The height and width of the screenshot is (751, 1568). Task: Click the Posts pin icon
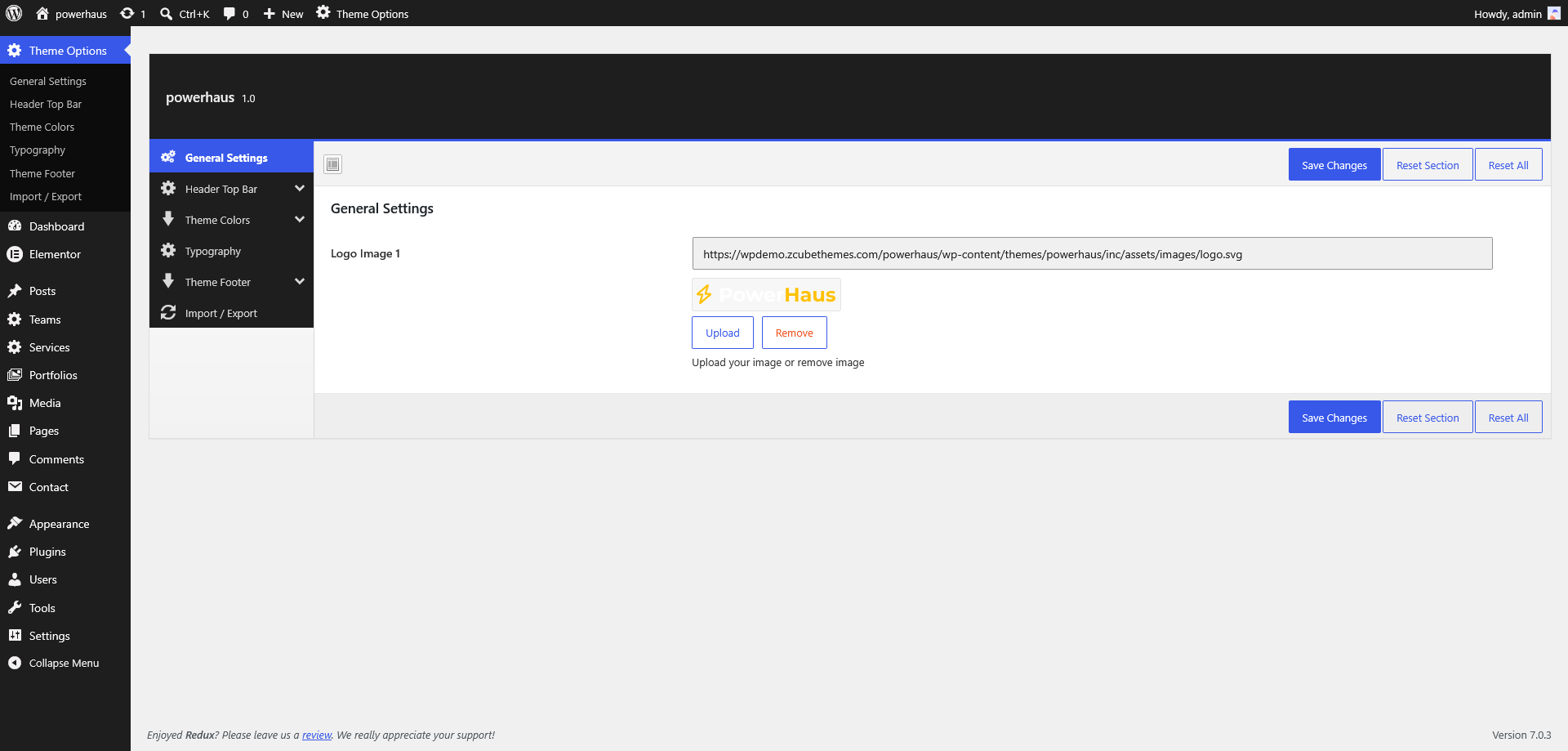coord(15,291)
